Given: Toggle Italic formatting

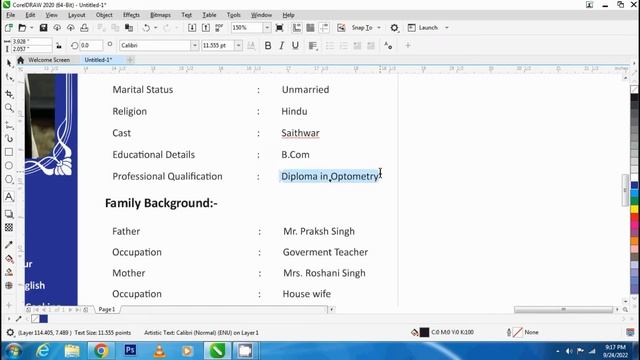Looking at the screenshot, I should click(282, 46).
